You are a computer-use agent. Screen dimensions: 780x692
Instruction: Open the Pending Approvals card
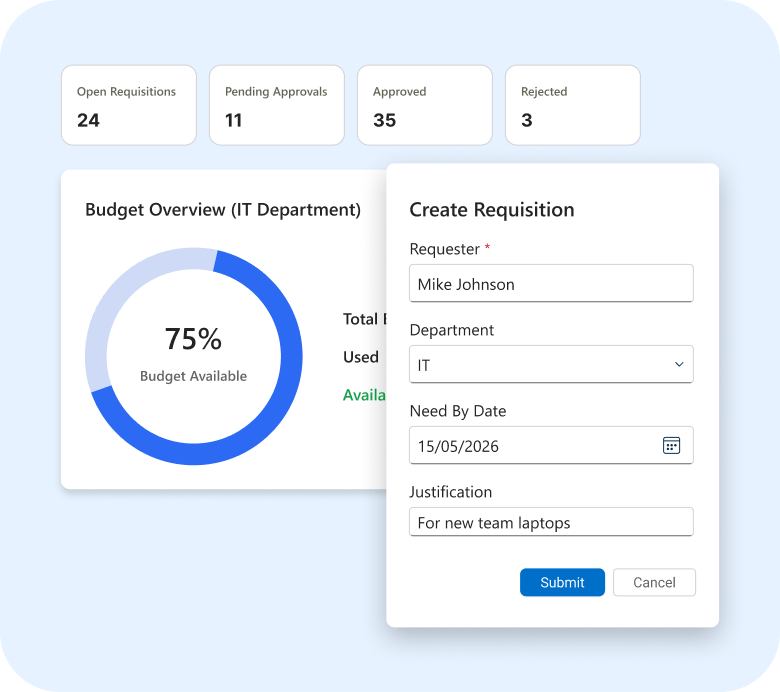(277, 105)
